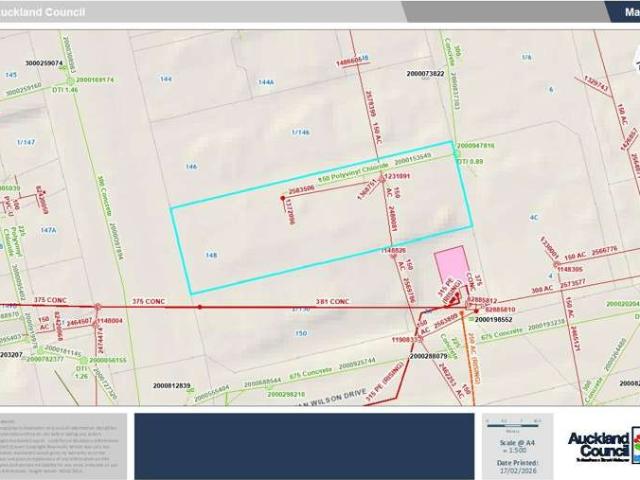
Task: Click the scale bar graphic
Action: click(514, 426)
